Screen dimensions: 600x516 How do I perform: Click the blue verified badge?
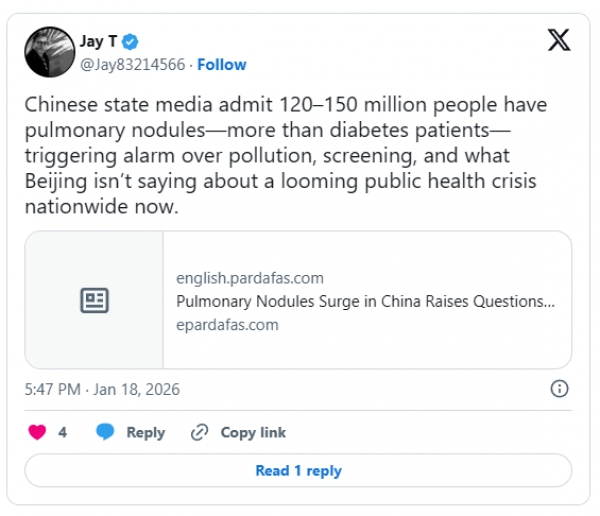click(x=131, y=42)
